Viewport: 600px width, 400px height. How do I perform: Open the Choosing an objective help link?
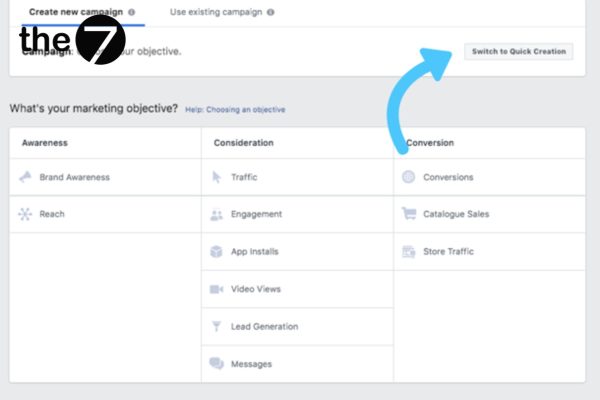coord(234,109)
